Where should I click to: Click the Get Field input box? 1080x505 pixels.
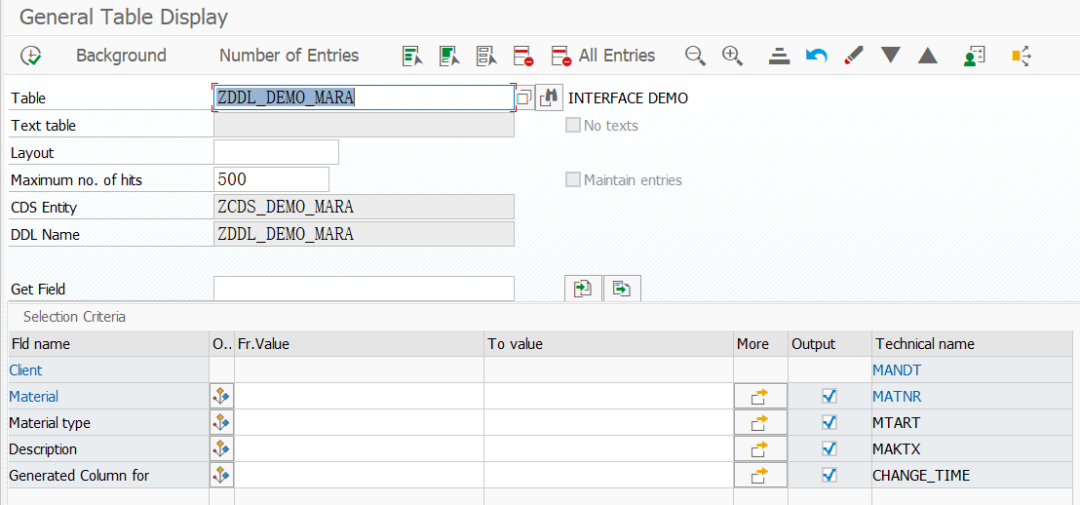364,289
